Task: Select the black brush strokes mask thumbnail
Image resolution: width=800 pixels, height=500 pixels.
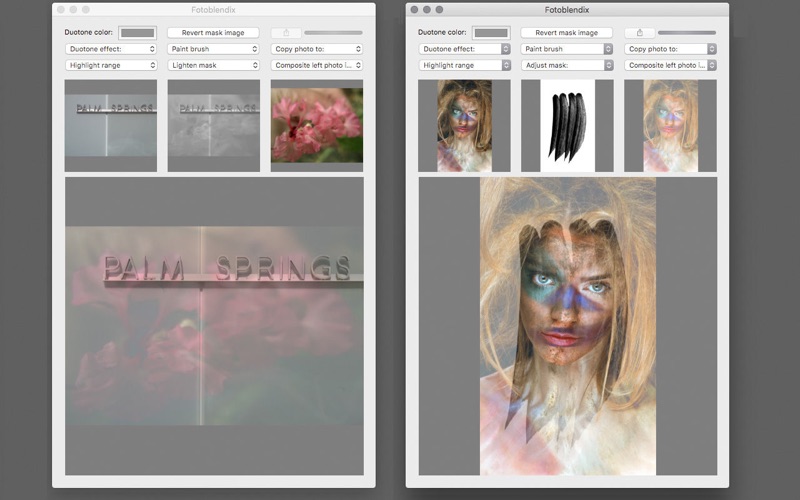Action: [x=567, y=126]
